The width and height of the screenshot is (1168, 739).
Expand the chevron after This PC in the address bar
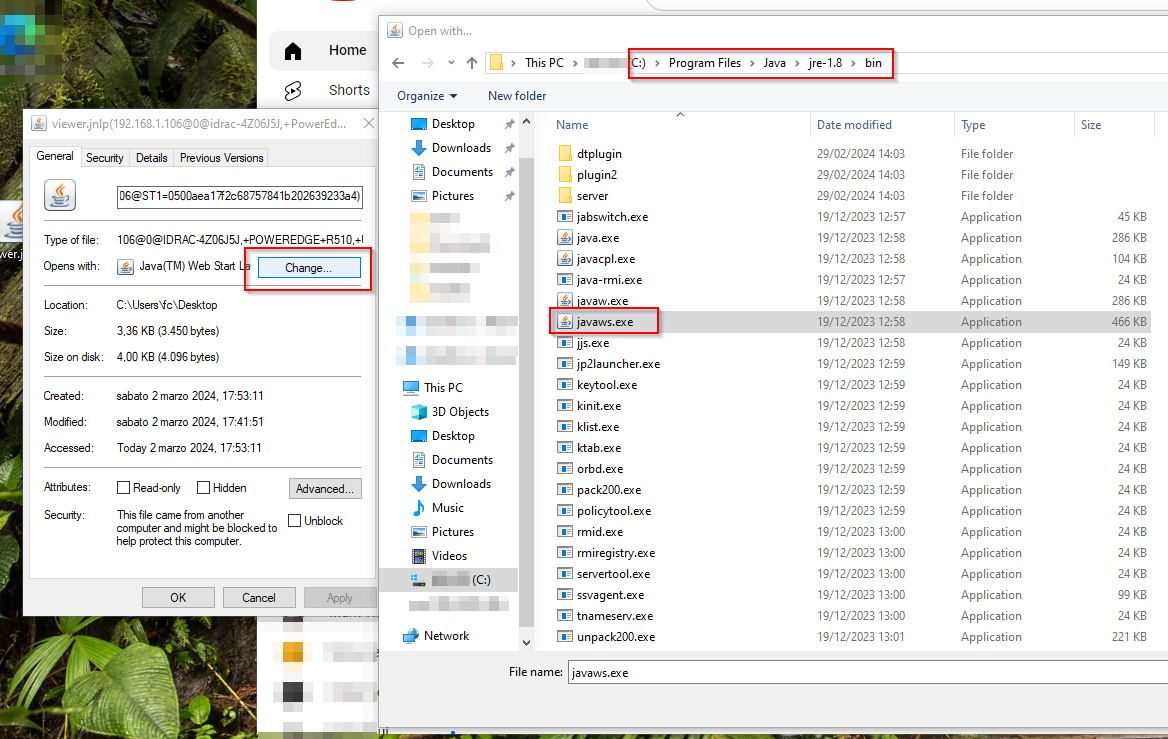coord(575,63)
